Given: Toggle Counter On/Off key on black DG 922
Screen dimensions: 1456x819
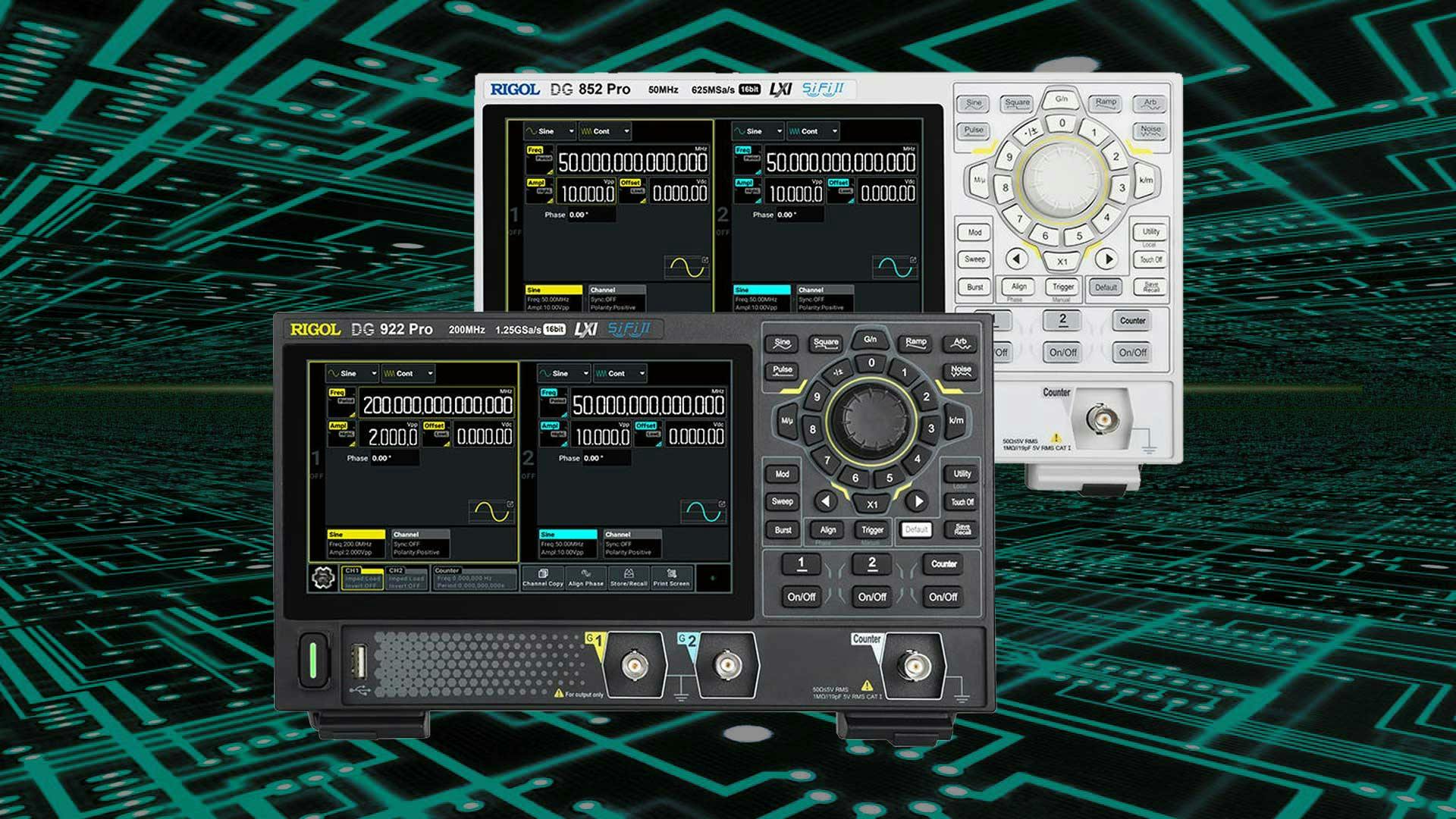Looking at the screenshot, I should point(943,597).
